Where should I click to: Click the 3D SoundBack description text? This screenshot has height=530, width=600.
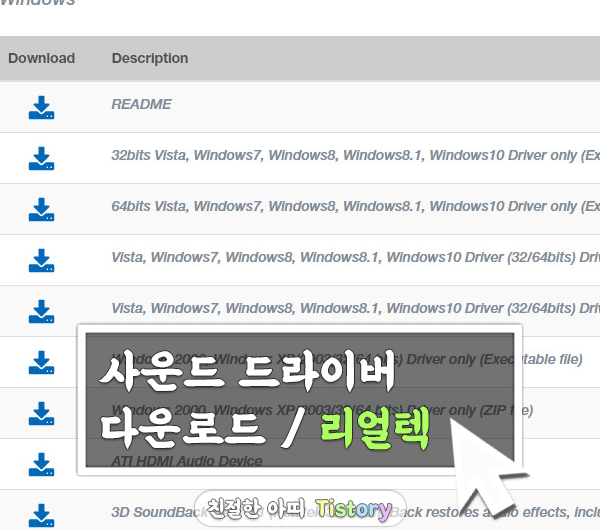point(355,512)
